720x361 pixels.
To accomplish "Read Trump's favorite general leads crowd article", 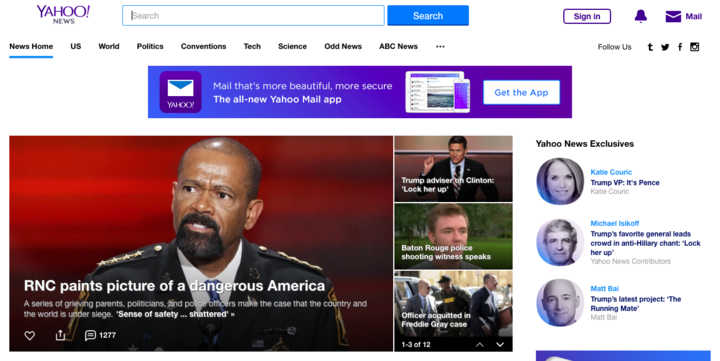I will [x=646, y=243].
